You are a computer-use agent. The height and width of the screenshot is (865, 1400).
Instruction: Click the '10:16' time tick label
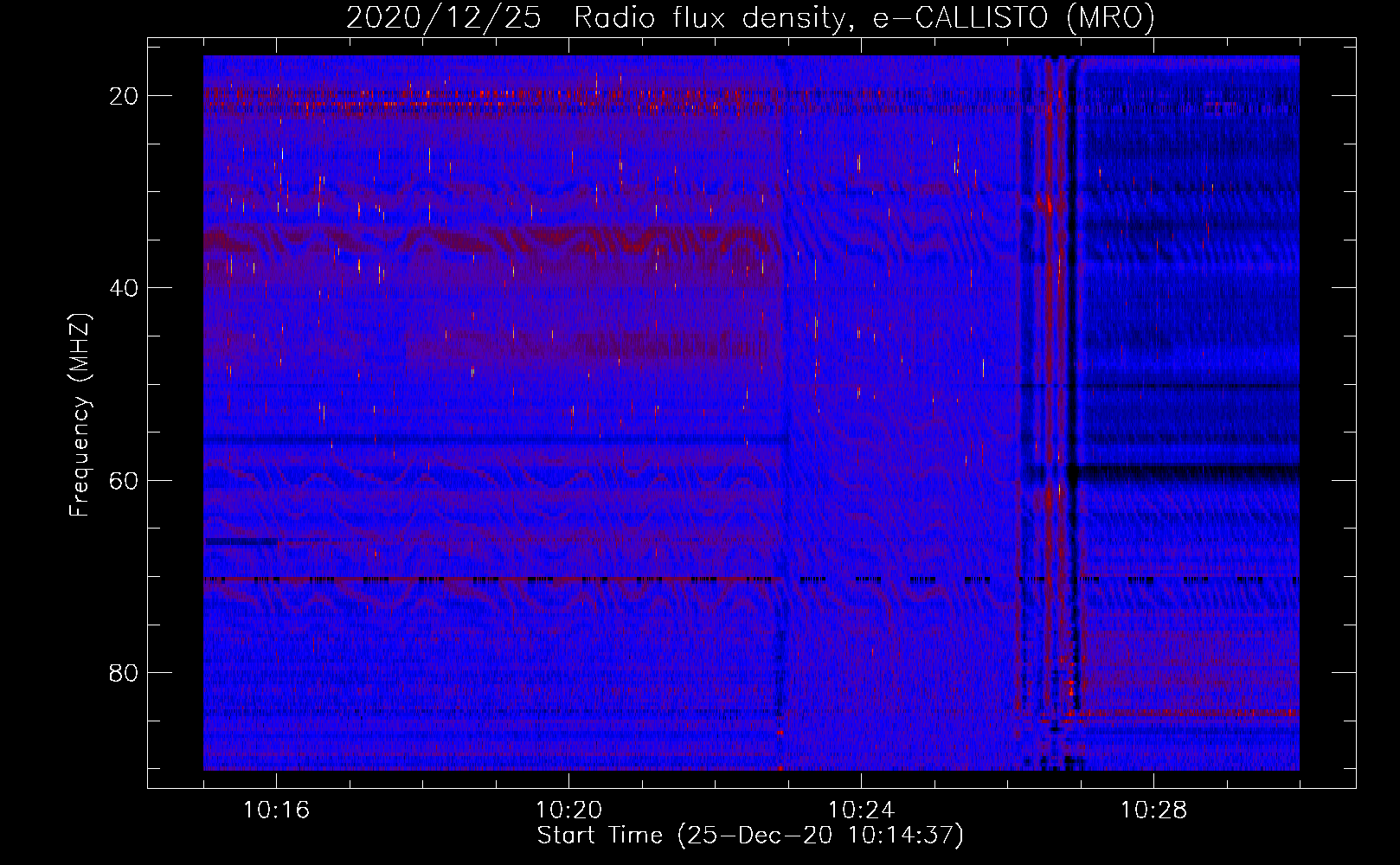pyautogui.click(x=276, y=811)
